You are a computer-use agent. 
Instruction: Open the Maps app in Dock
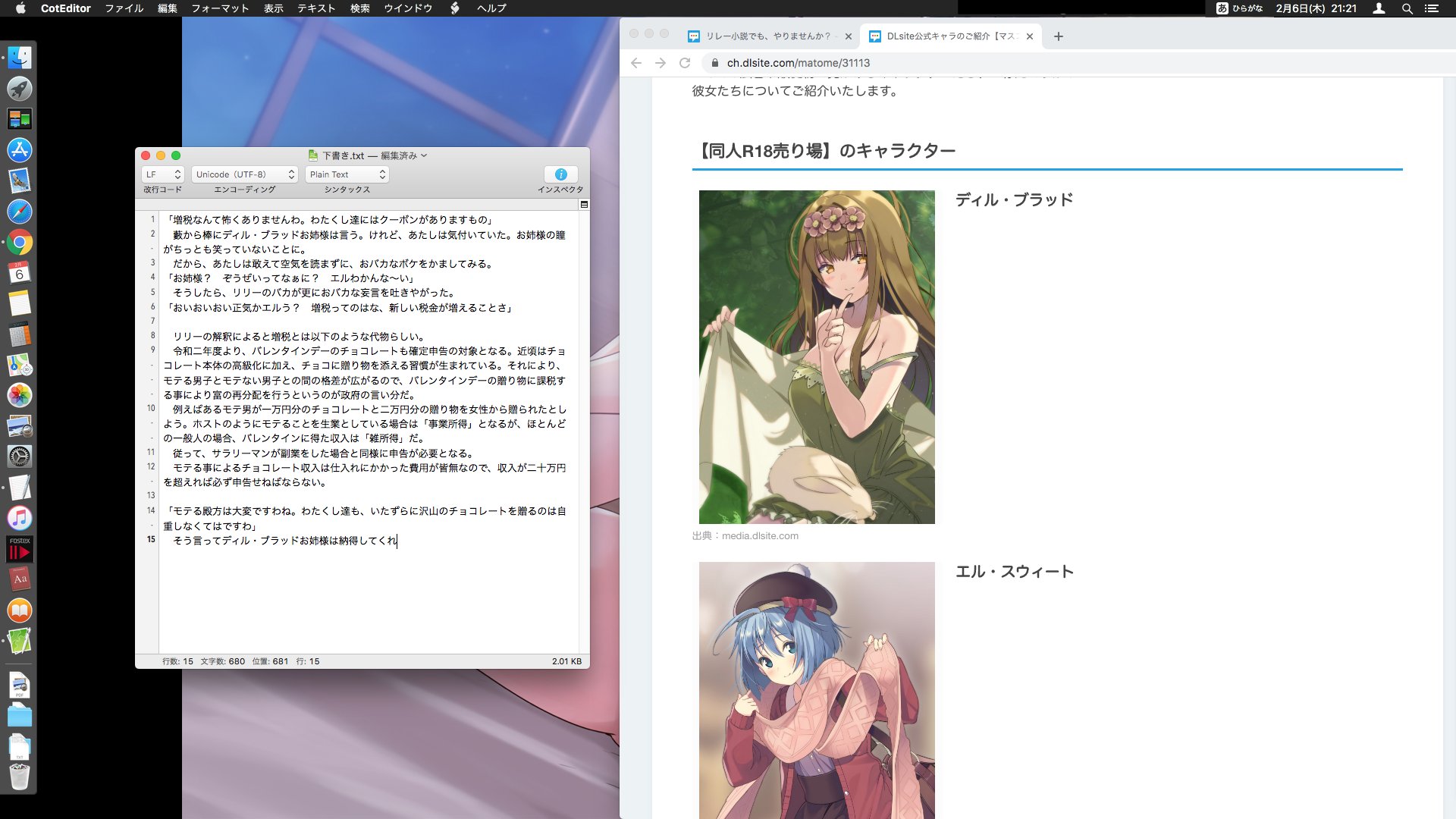point(20,365)
